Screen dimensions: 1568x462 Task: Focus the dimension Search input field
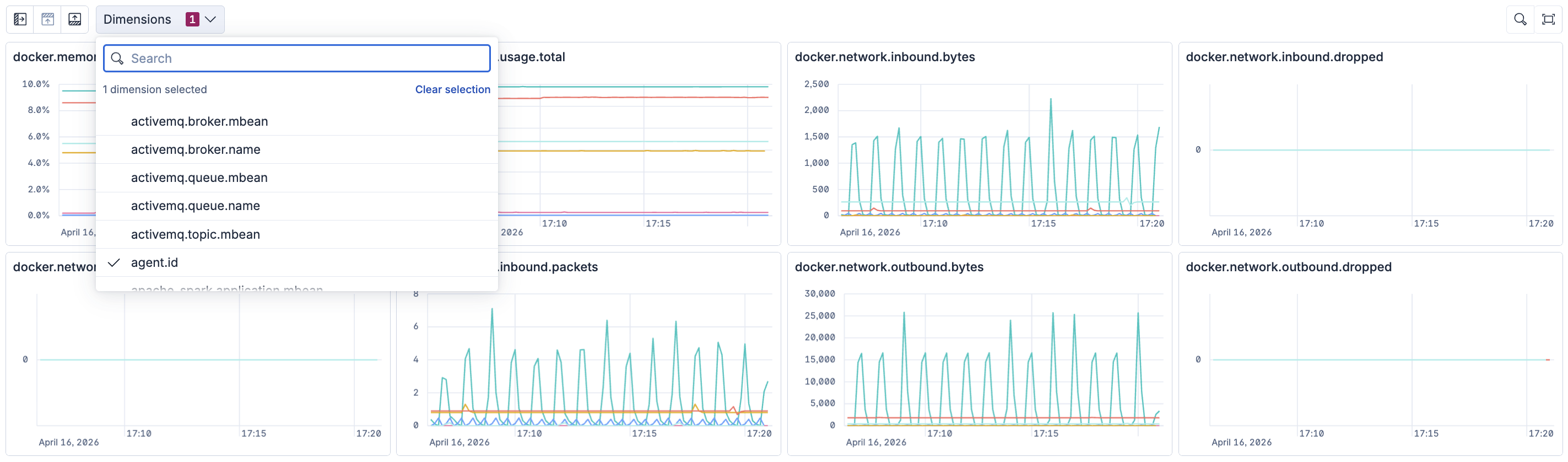click(304, 58)
